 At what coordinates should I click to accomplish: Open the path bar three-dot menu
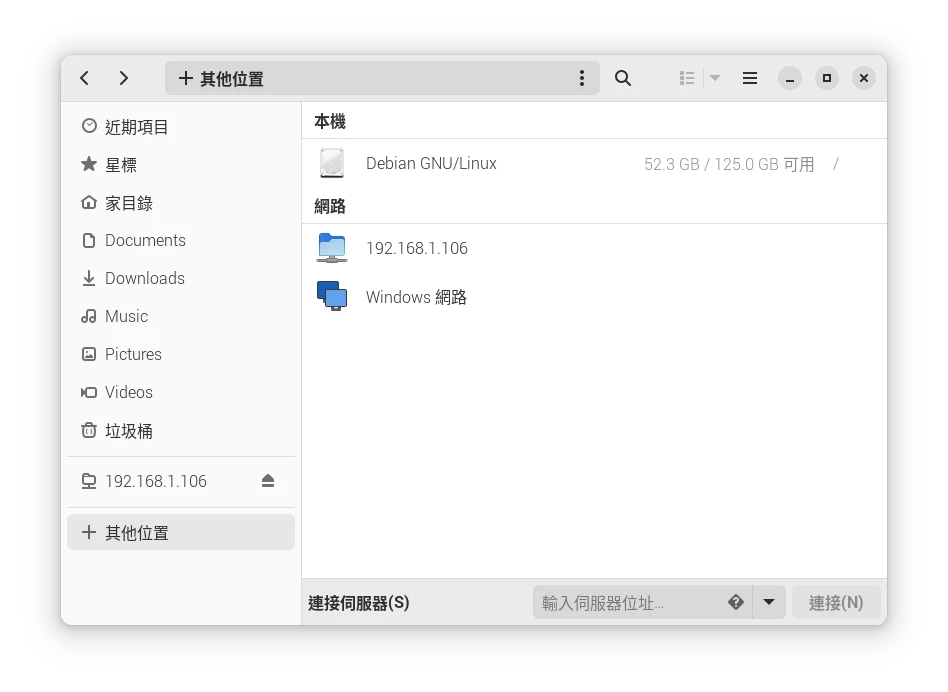[x=582, y=78]
